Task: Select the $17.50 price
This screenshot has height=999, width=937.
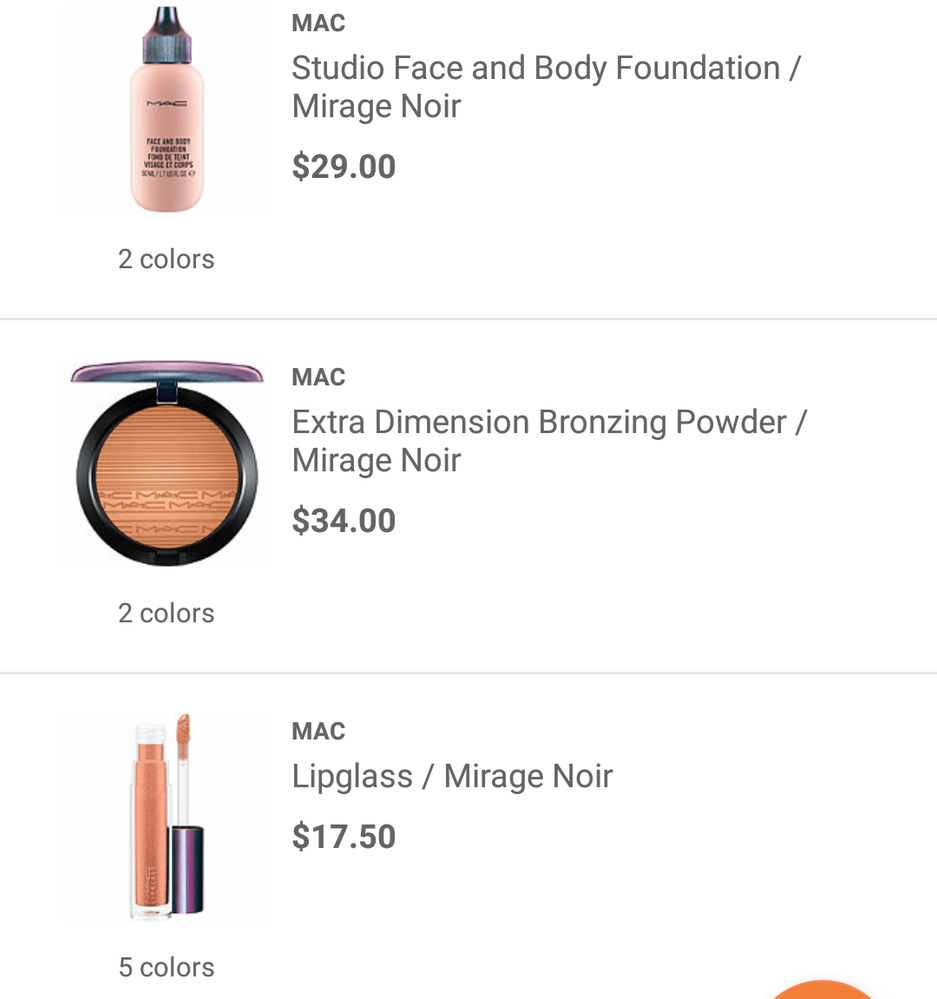Action: pyautogui.click(x=344, y=837)
